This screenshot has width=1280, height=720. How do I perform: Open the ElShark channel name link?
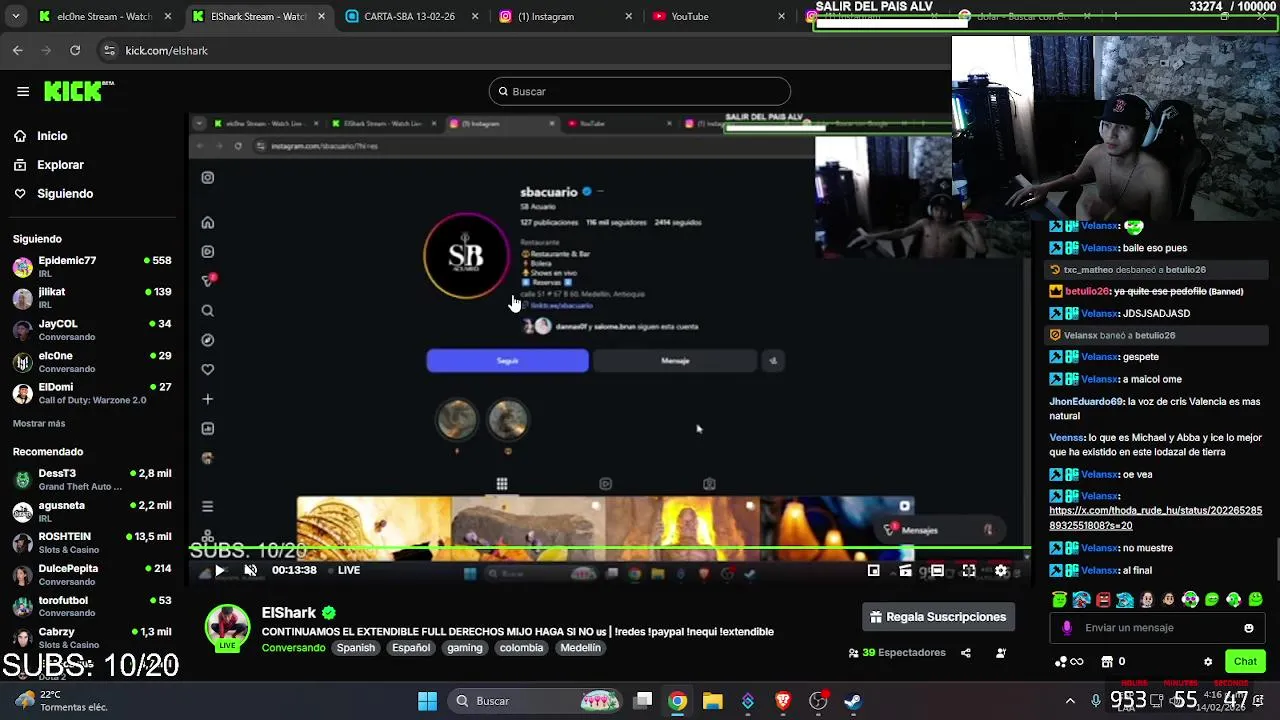tap(289, 613)
